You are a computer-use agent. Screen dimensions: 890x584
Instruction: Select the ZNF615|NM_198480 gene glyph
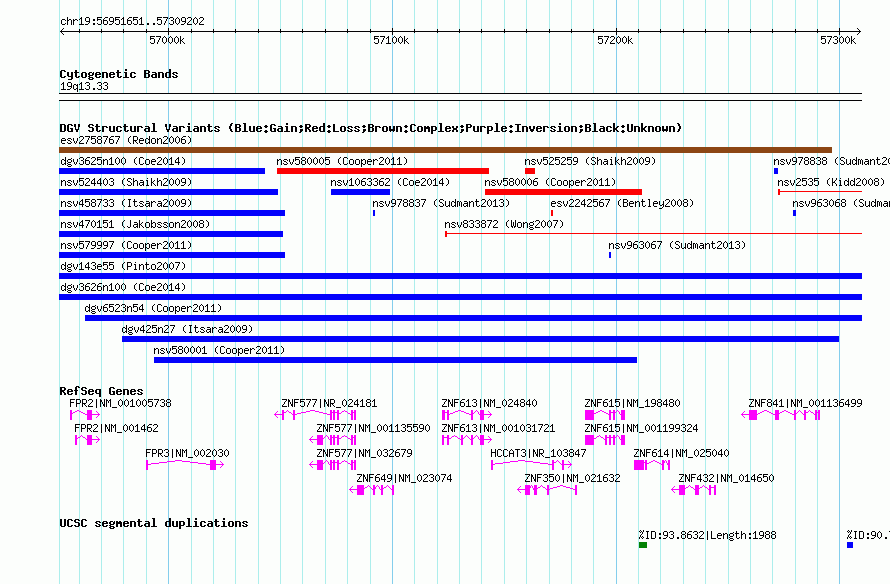605,415
